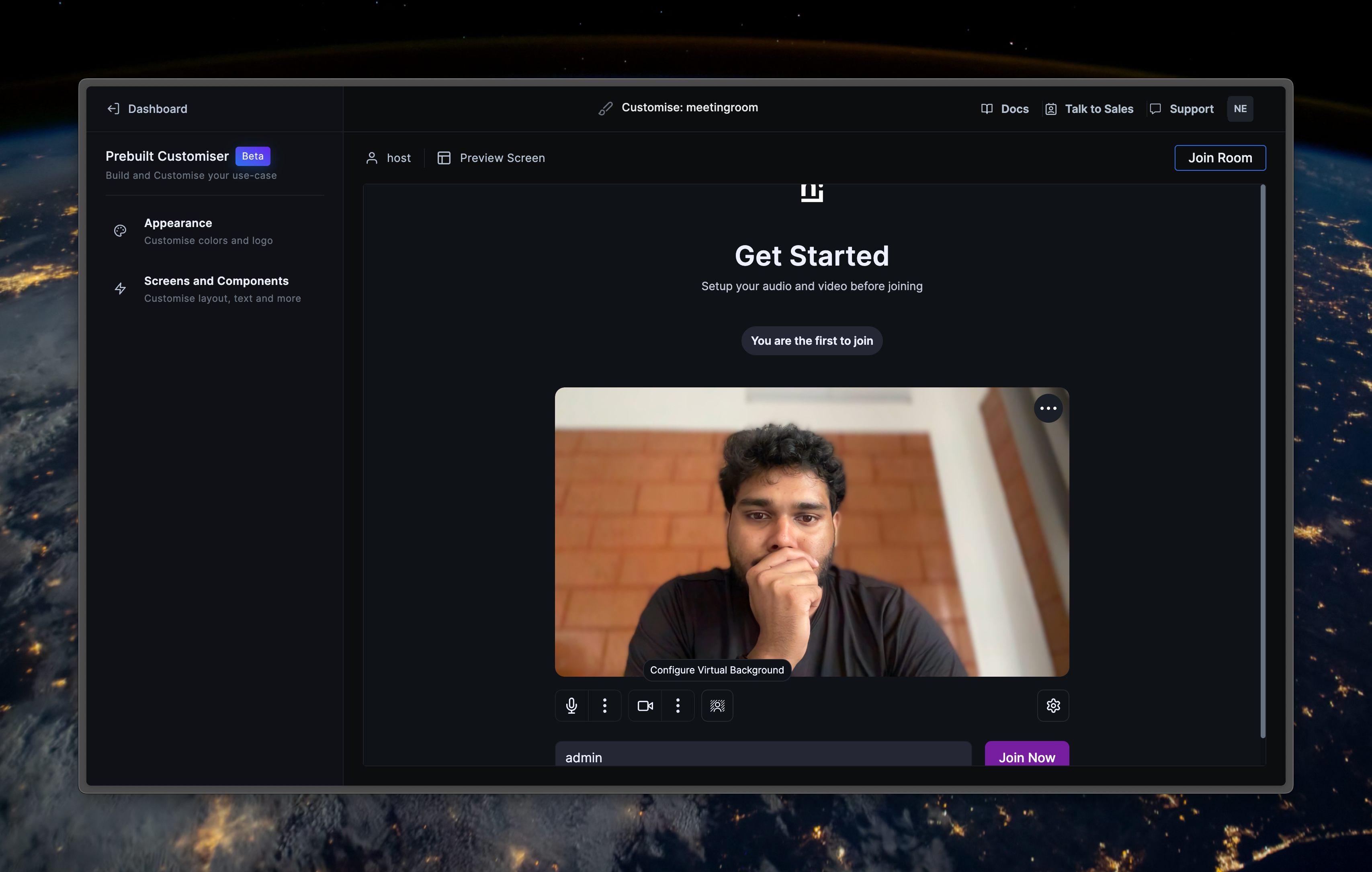Screen dimensions: 1372x872
Task: Open camera options three-dot menu
Action: coord(678,706)
